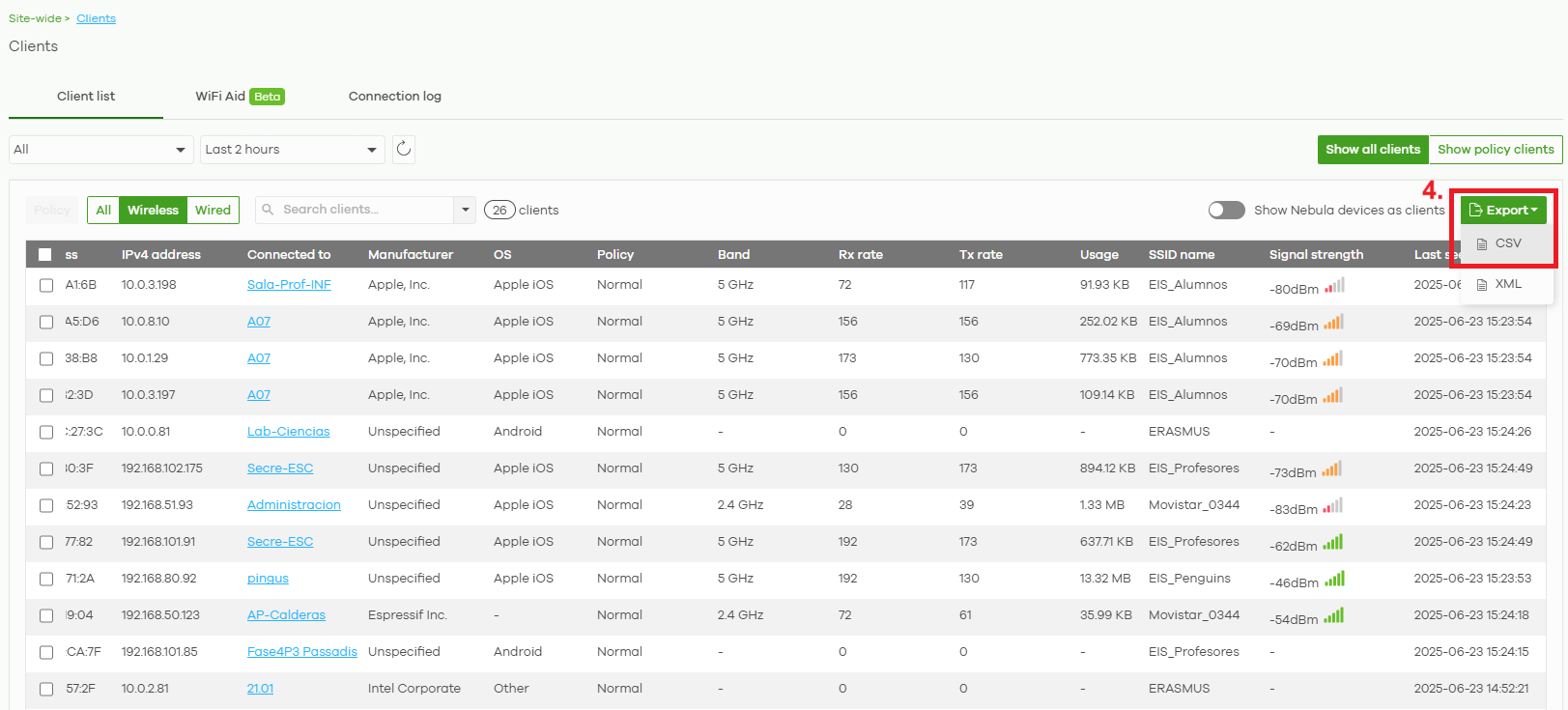1568x710 pixels.
Task: Sort by IPv4 address column header
Action: [161, 255]
